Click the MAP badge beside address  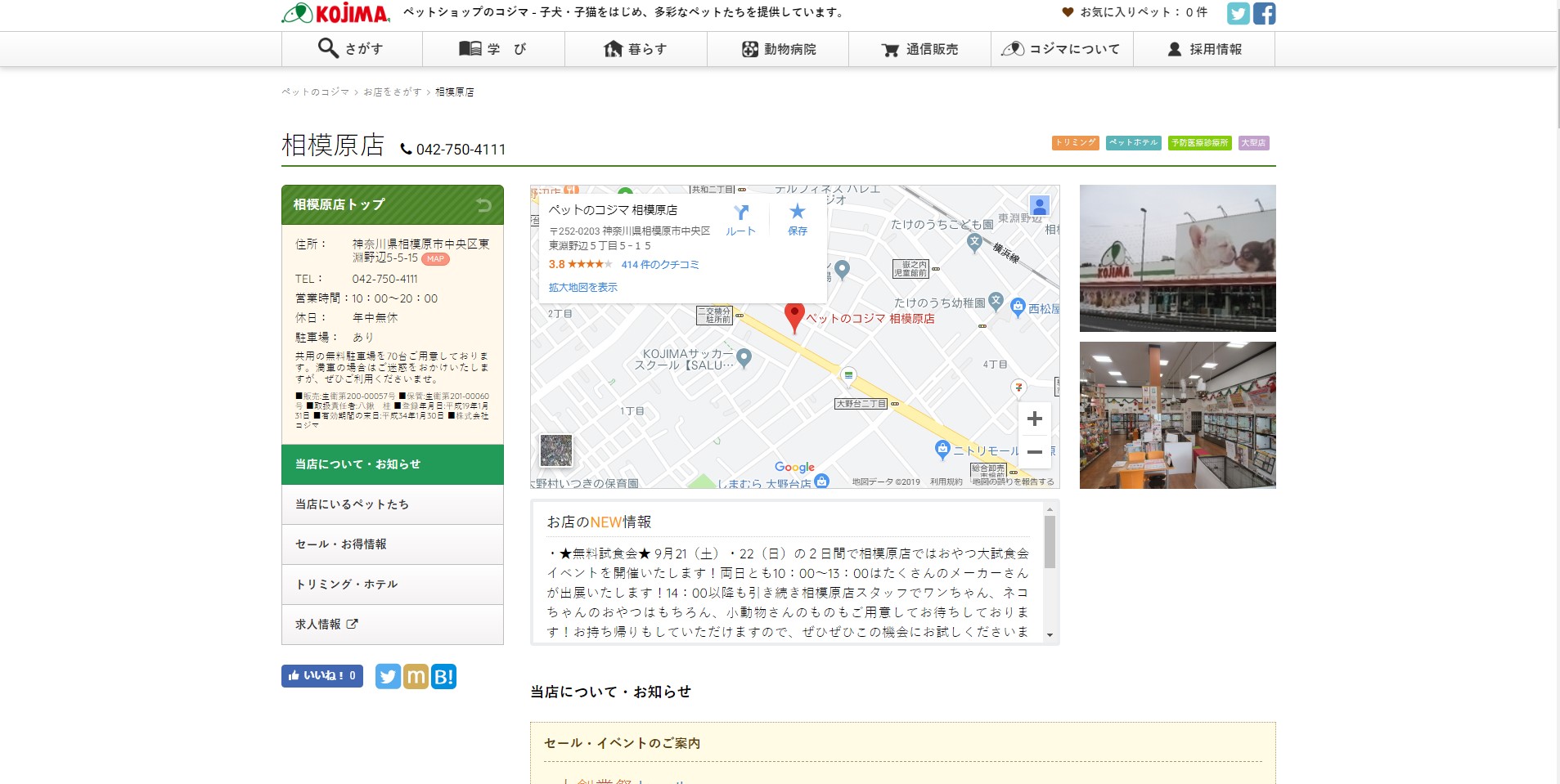pyautogui.click(x=435, y=258)
